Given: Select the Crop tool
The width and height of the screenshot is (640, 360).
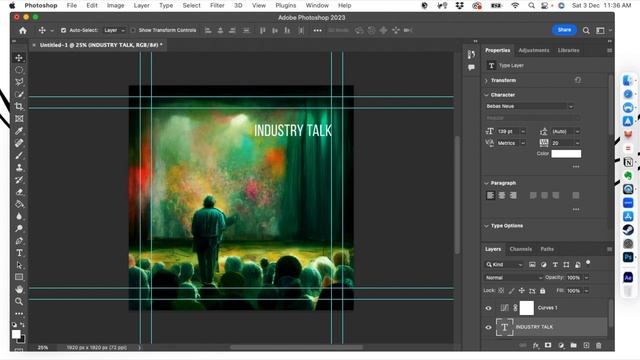Looking at the screenshot, I should pos(19,107).
